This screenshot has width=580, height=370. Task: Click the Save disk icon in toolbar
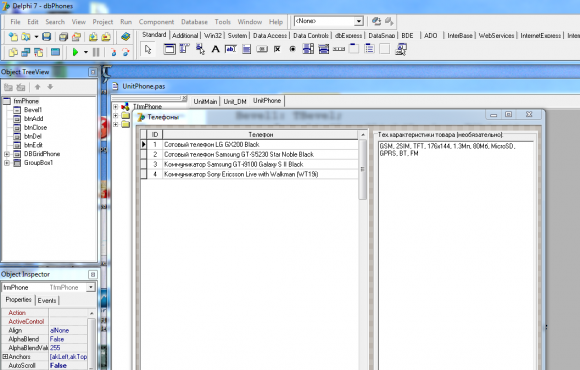46,37
